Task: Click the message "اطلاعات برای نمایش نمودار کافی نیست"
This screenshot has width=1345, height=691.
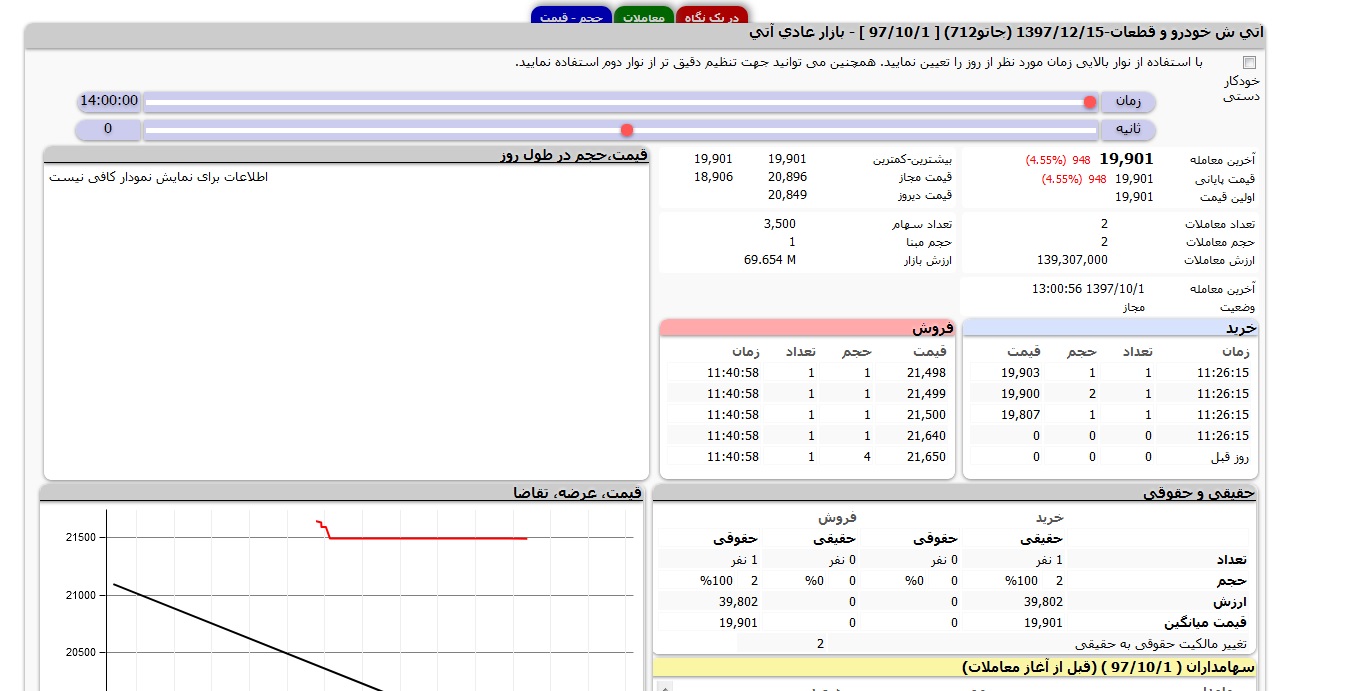Action: [159, 177]
